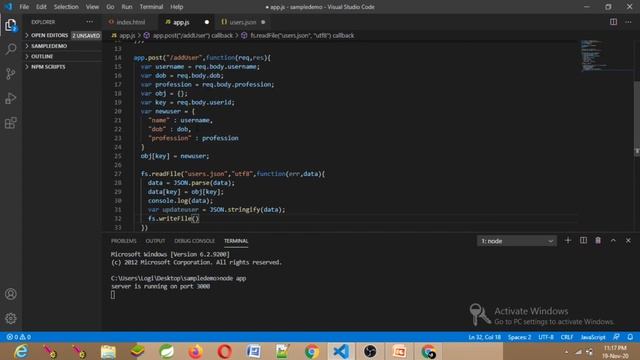Open Explorer more actions ellipsis

point(89,22)
